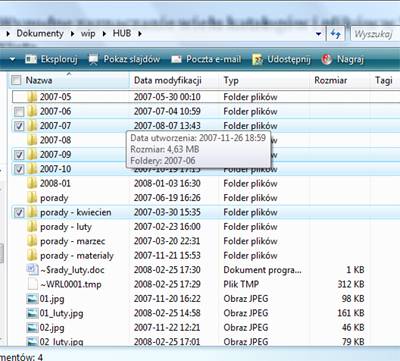Select the 2008-01 folder name
This screenshot has width=400, height=361.
click(x=55, y=183)
